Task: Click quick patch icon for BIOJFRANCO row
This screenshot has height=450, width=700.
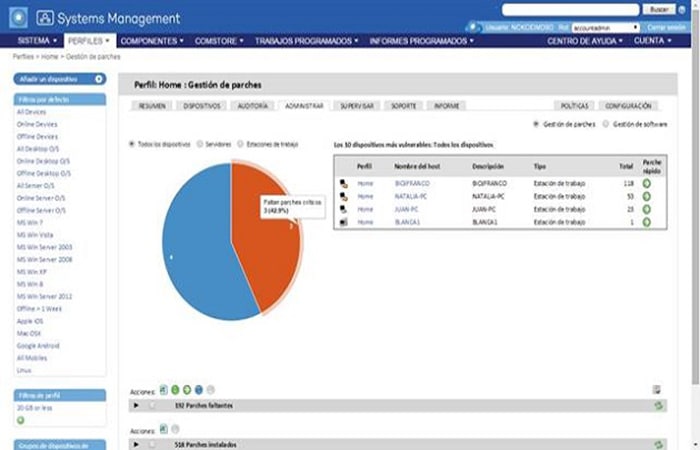Action: click(647, 184)
